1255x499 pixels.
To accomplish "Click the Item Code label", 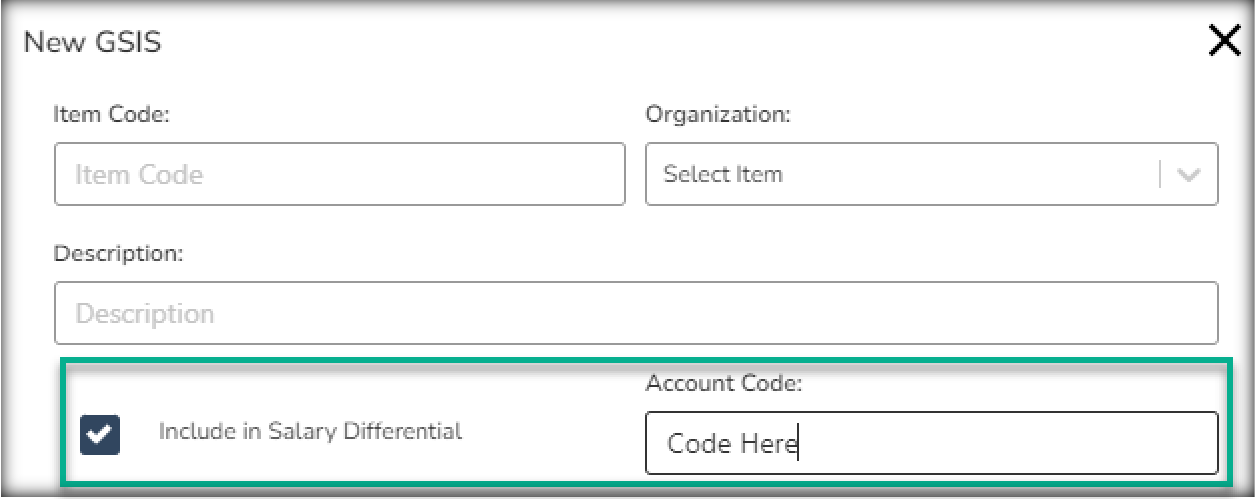I will click(x=112, y=115).
